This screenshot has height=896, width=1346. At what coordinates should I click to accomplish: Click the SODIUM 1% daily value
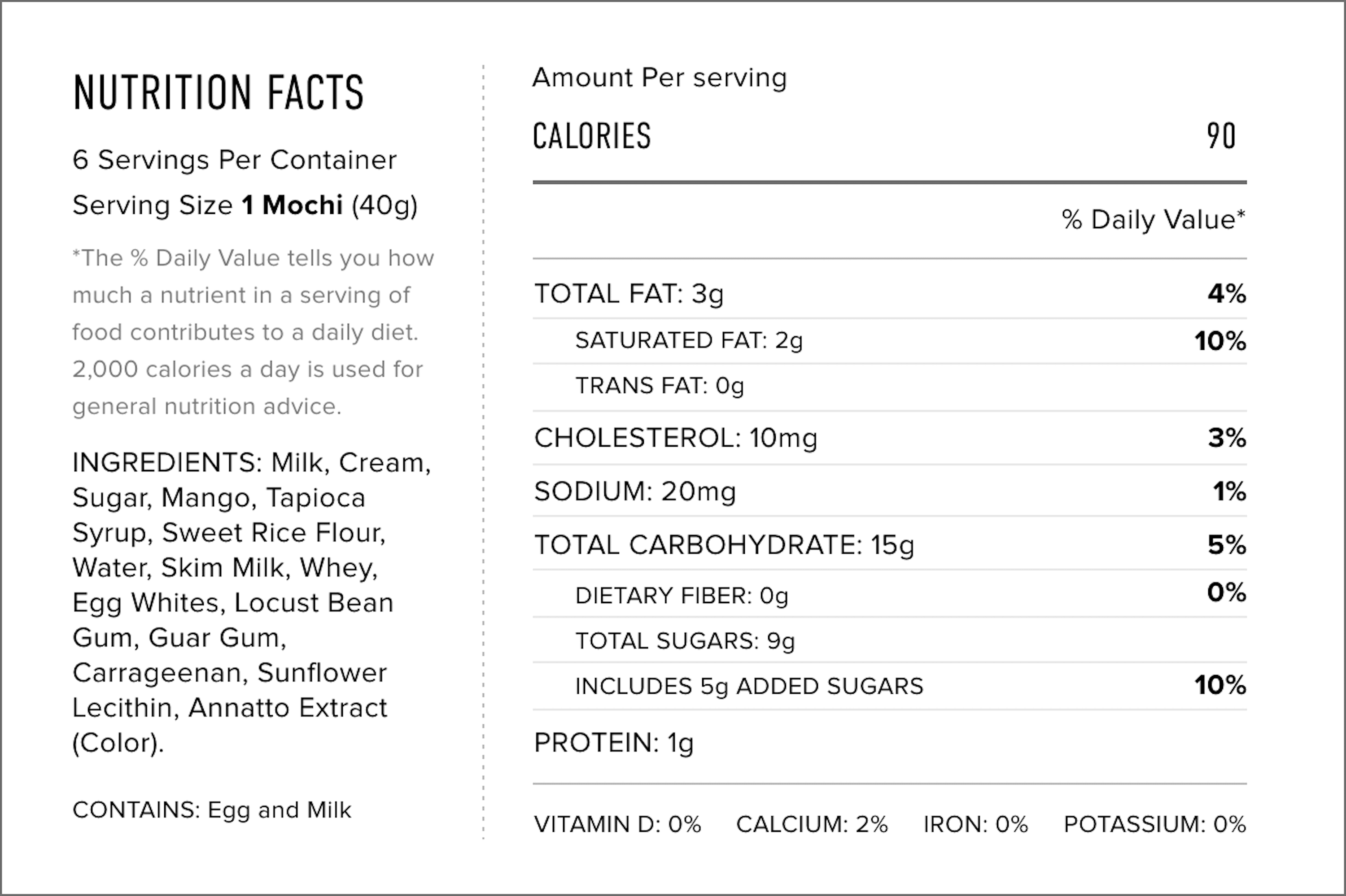(1229, 491)
